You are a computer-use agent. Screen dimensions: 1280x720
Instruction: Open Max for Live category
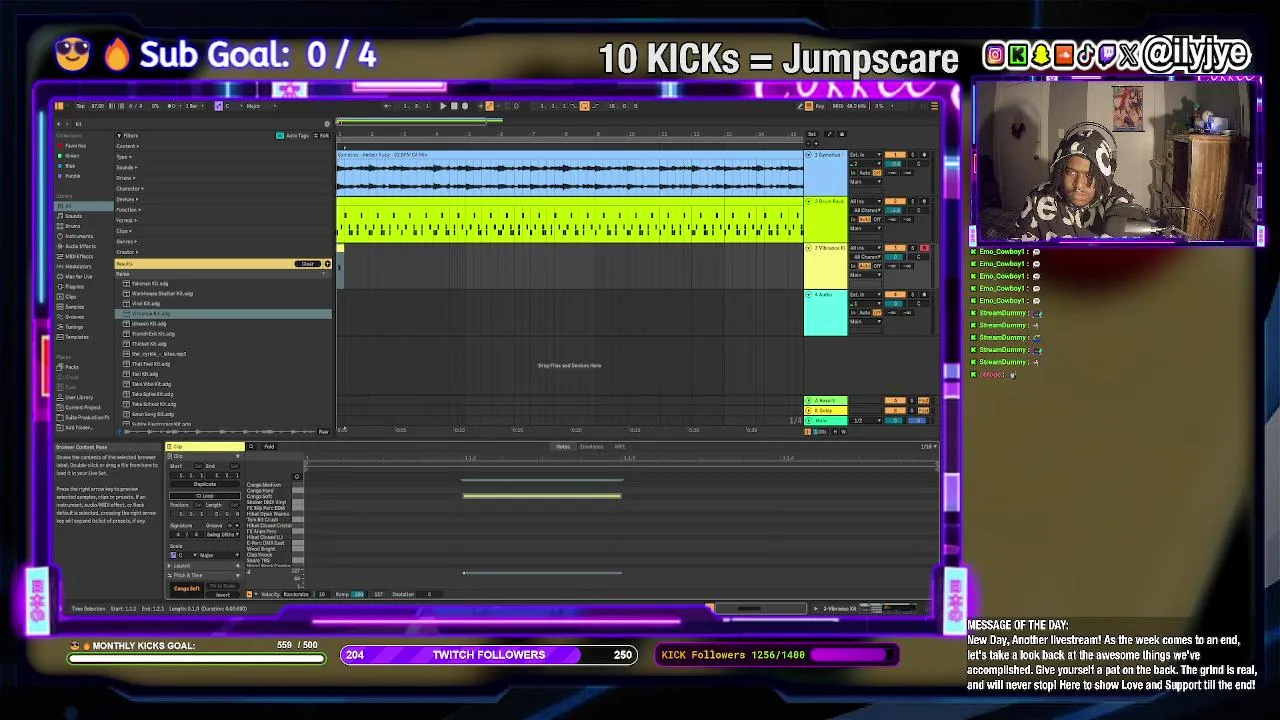pyautogui.click(x=76, y=276)
